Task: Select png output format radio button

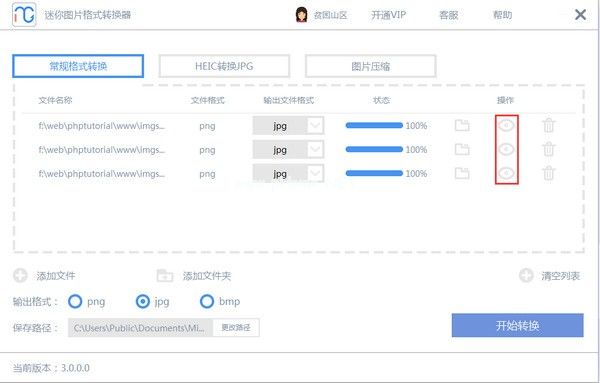Action: coord(75,302)
